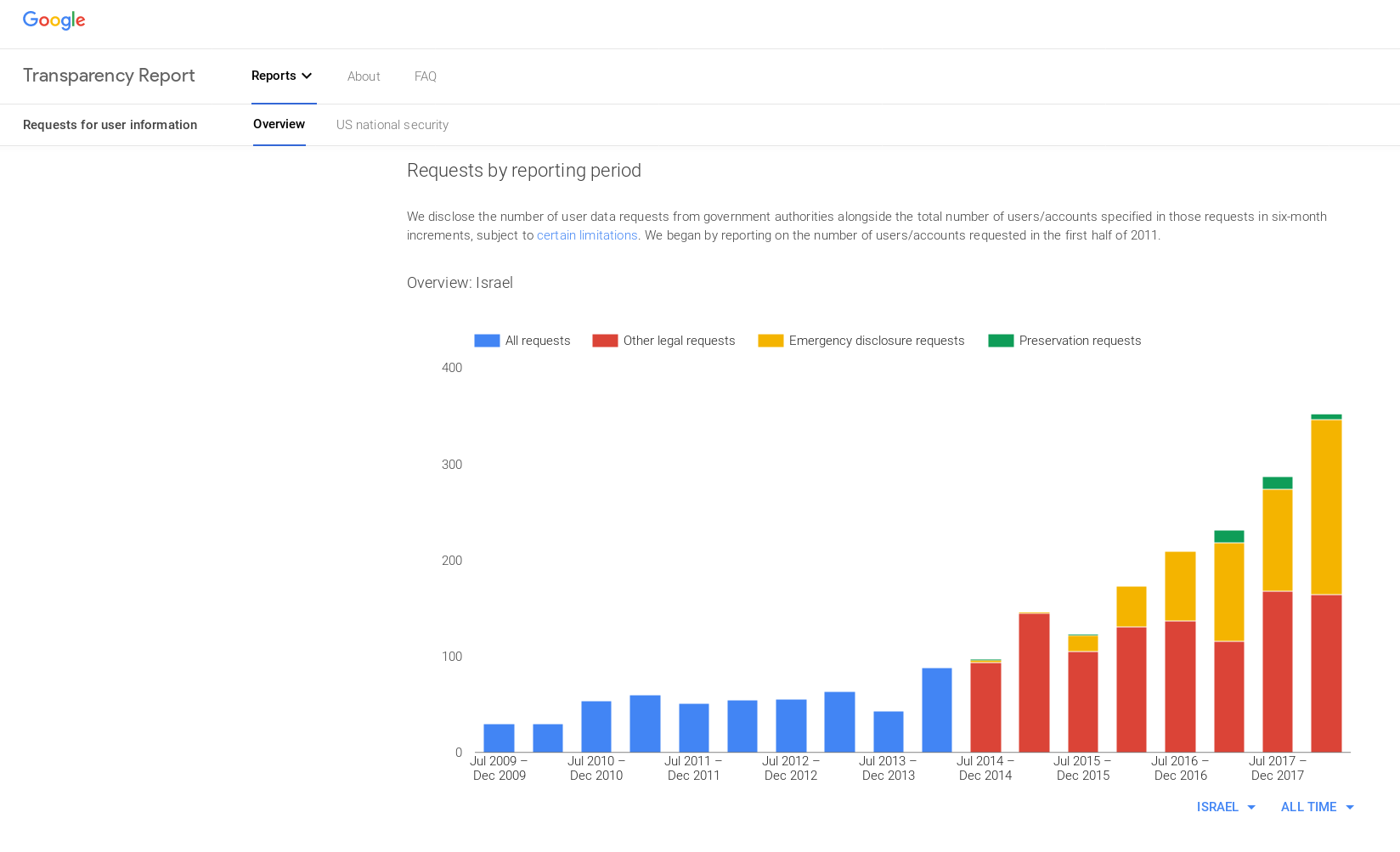The width and height of the screenshot is (1400, 852).
Task: Select the Overview tab
Action: [279, 124]
